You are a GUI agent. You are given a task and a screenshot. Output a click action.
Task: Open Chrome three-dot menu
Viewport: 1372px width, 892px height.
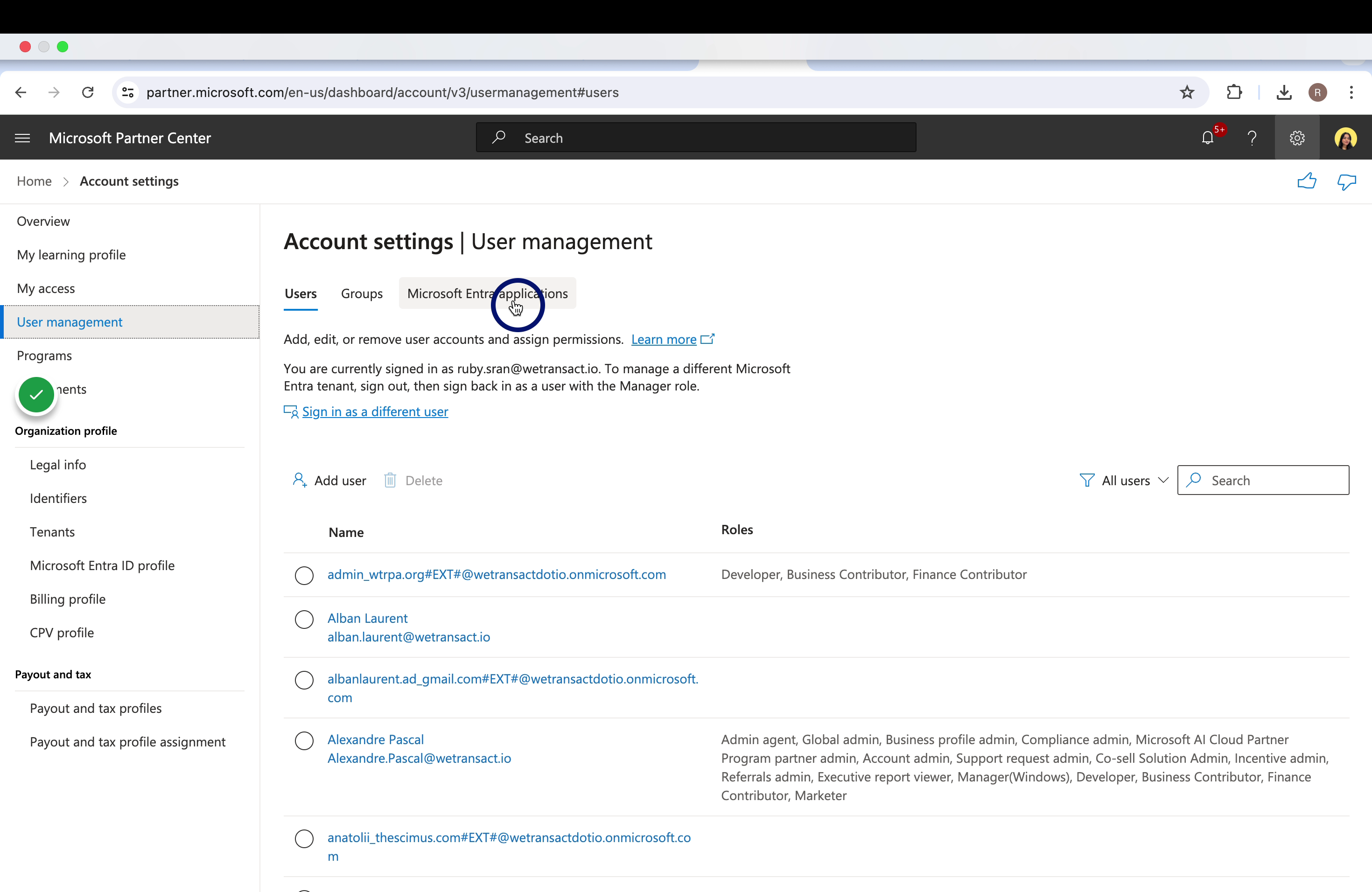tap(1351, 92)
